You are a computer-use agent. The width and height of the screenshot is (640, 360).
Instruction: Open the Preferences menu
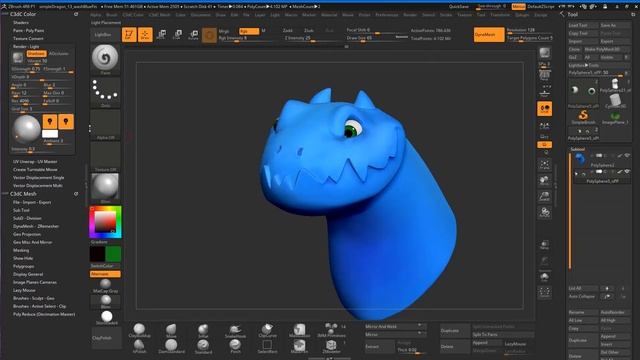click(x=387, y=15)
